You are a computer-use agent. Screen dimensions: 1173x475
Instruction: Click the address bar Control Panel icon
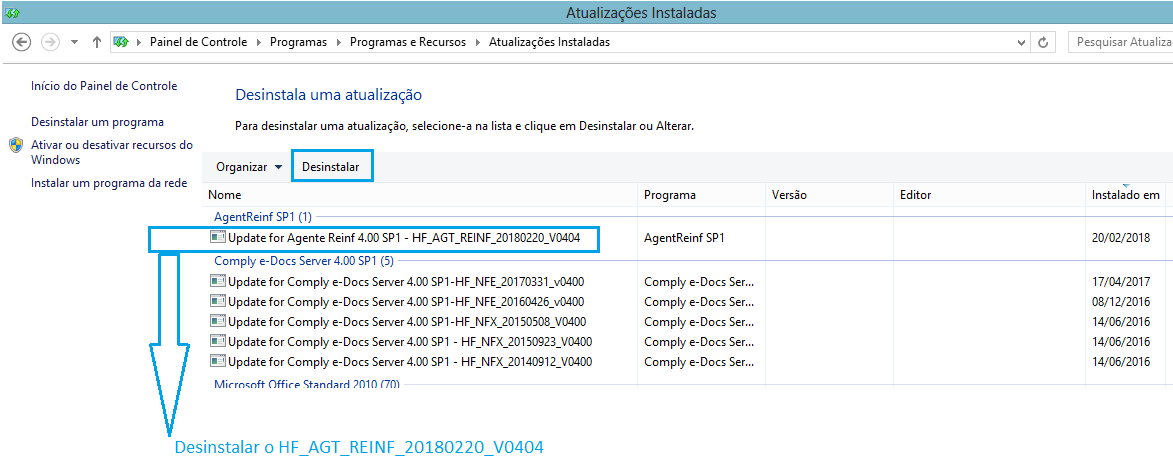click(121, 43)
